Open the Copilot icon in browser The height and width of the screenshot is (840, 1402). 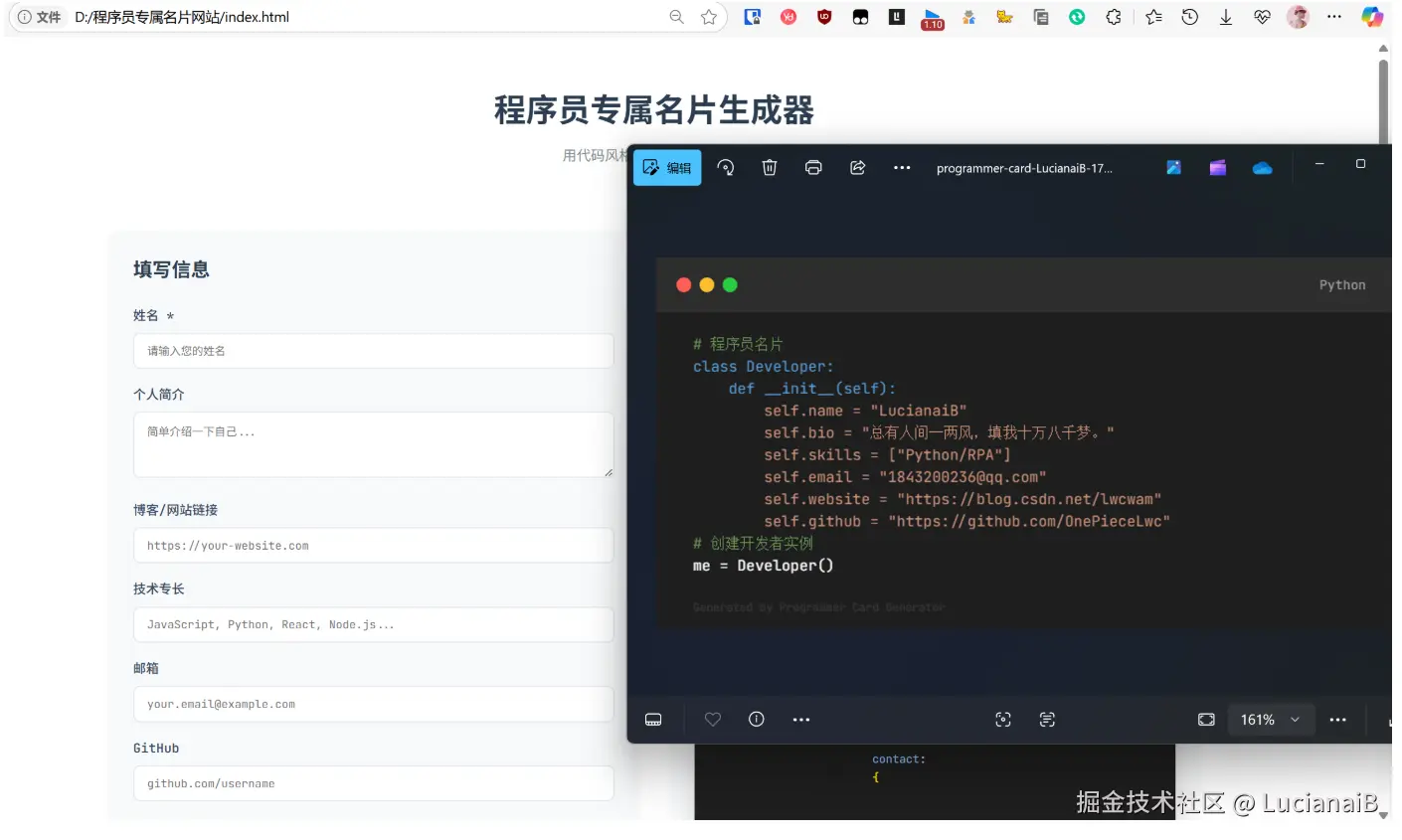pyautogui.click(x=1372, y=17)
